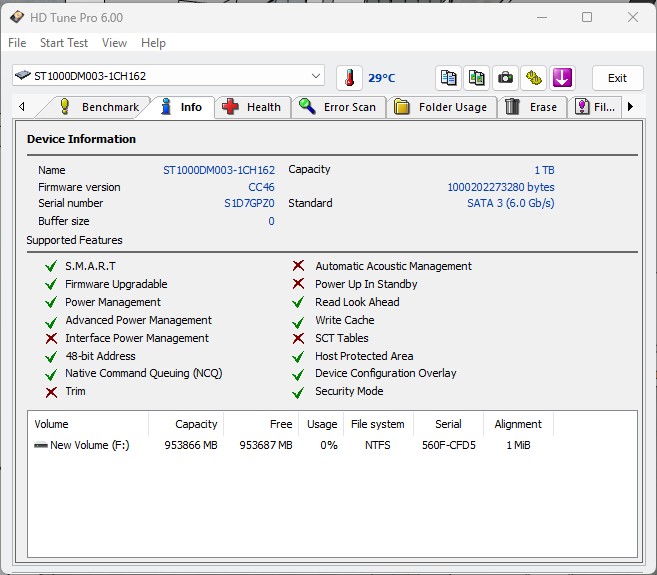
Task: Copy info text to clipboard icon
Action: [449, 77]
